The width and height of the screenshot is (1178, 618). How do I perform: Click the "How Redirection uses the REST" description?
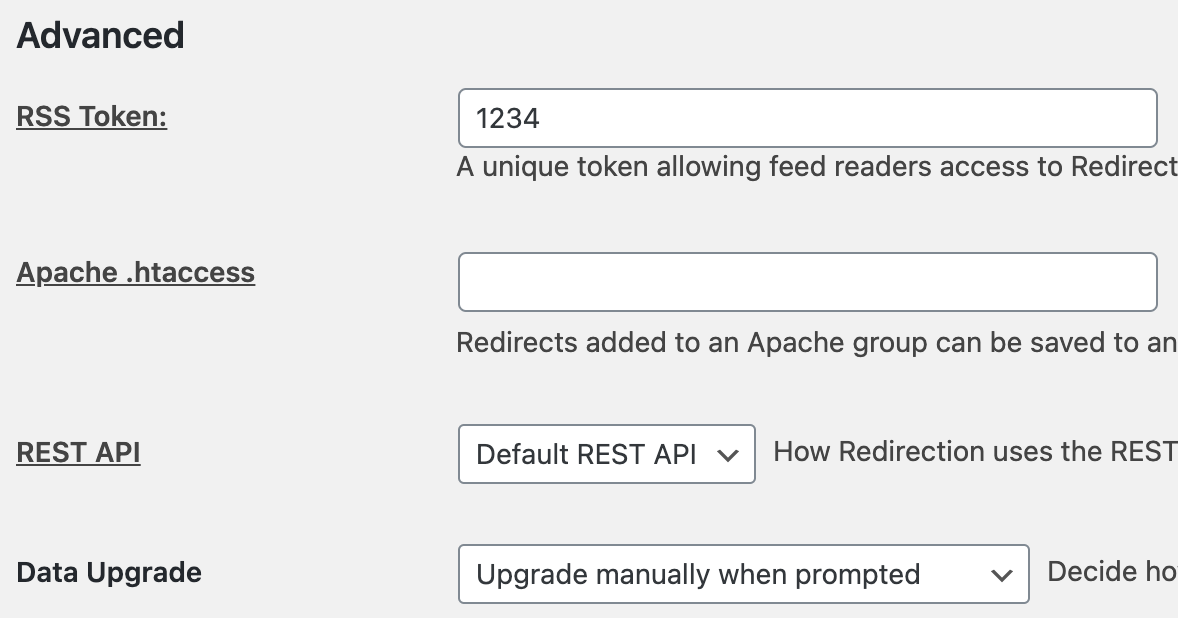pyautogui.click(x=974, y=452)
